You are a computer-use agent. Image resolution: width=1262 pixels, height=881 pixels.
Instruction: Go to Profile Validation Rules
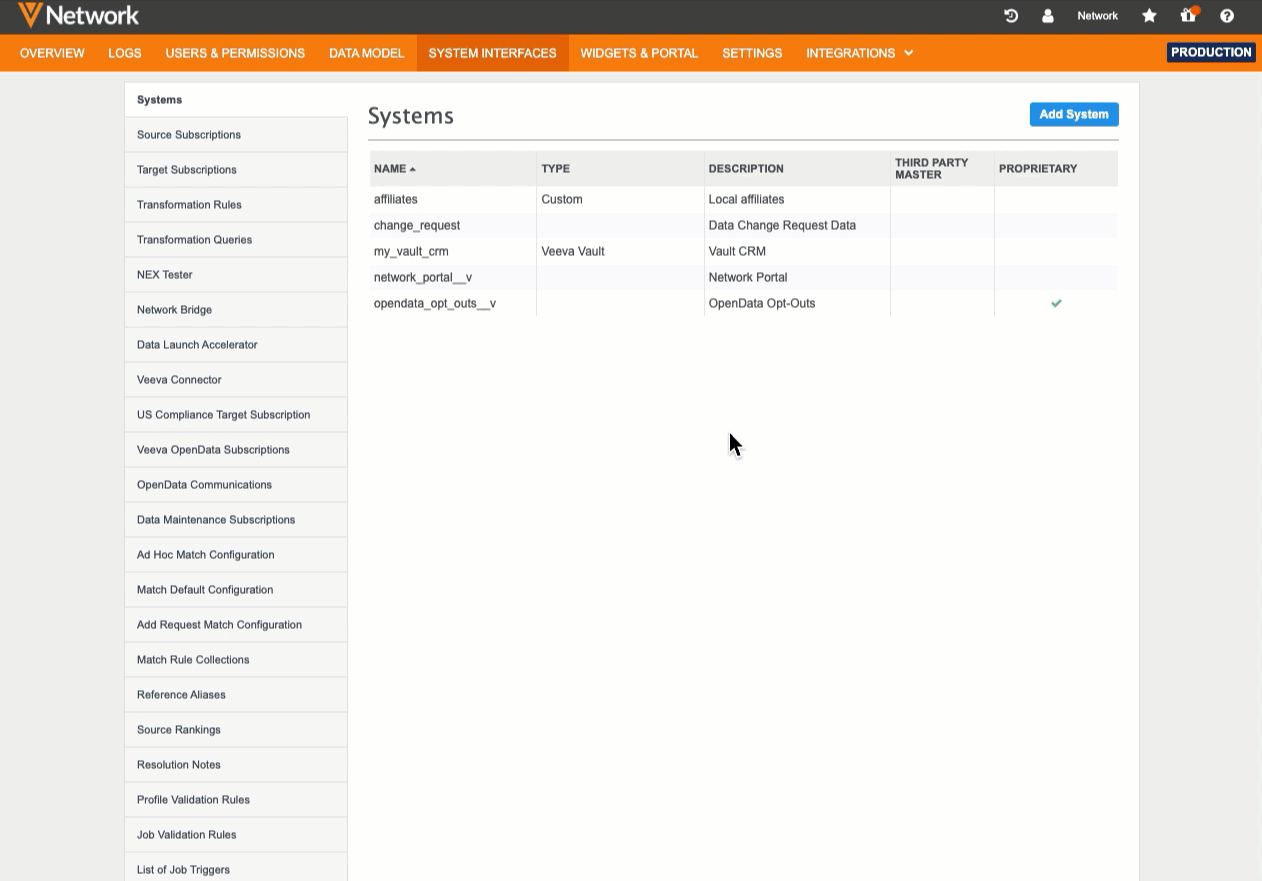coord(236,800)
